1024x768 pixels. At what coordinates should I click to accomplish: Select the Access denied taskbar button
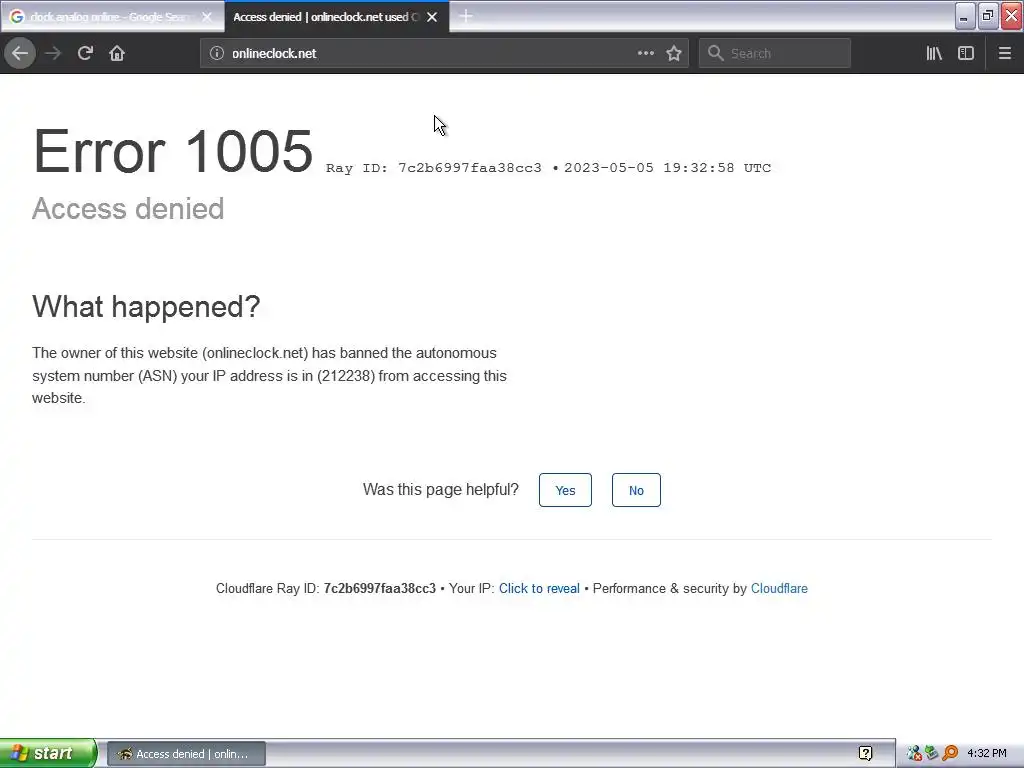186,754
